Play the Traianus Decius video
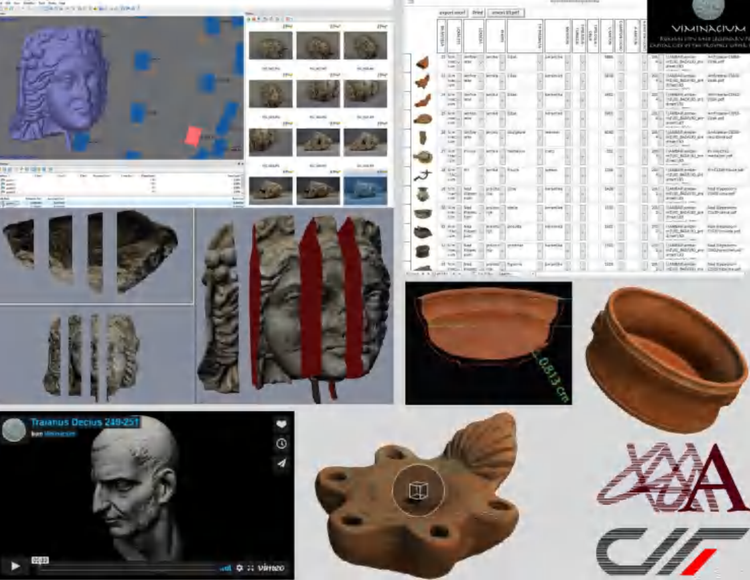The height and width of the screenshot is (580, 750). [x=16, y=566]
